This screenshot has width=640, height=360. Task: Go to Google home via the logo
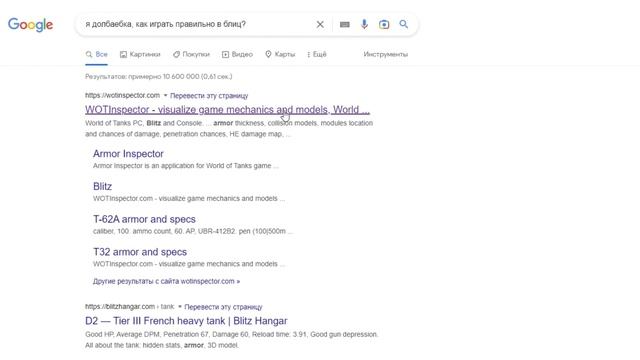point(31,24)
